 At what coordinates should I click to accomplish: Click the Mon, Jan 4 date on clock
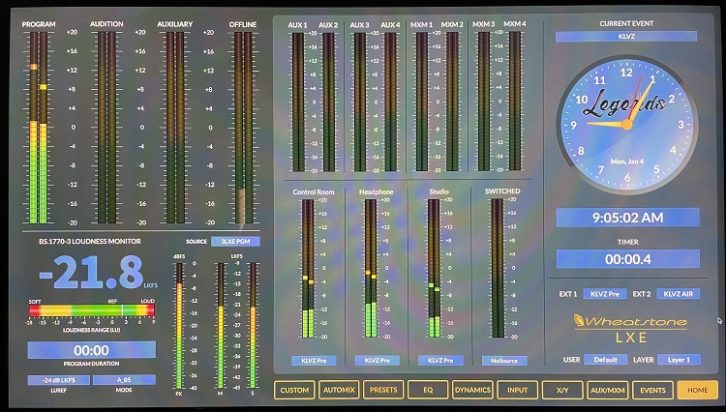click(x=627, y=162)
